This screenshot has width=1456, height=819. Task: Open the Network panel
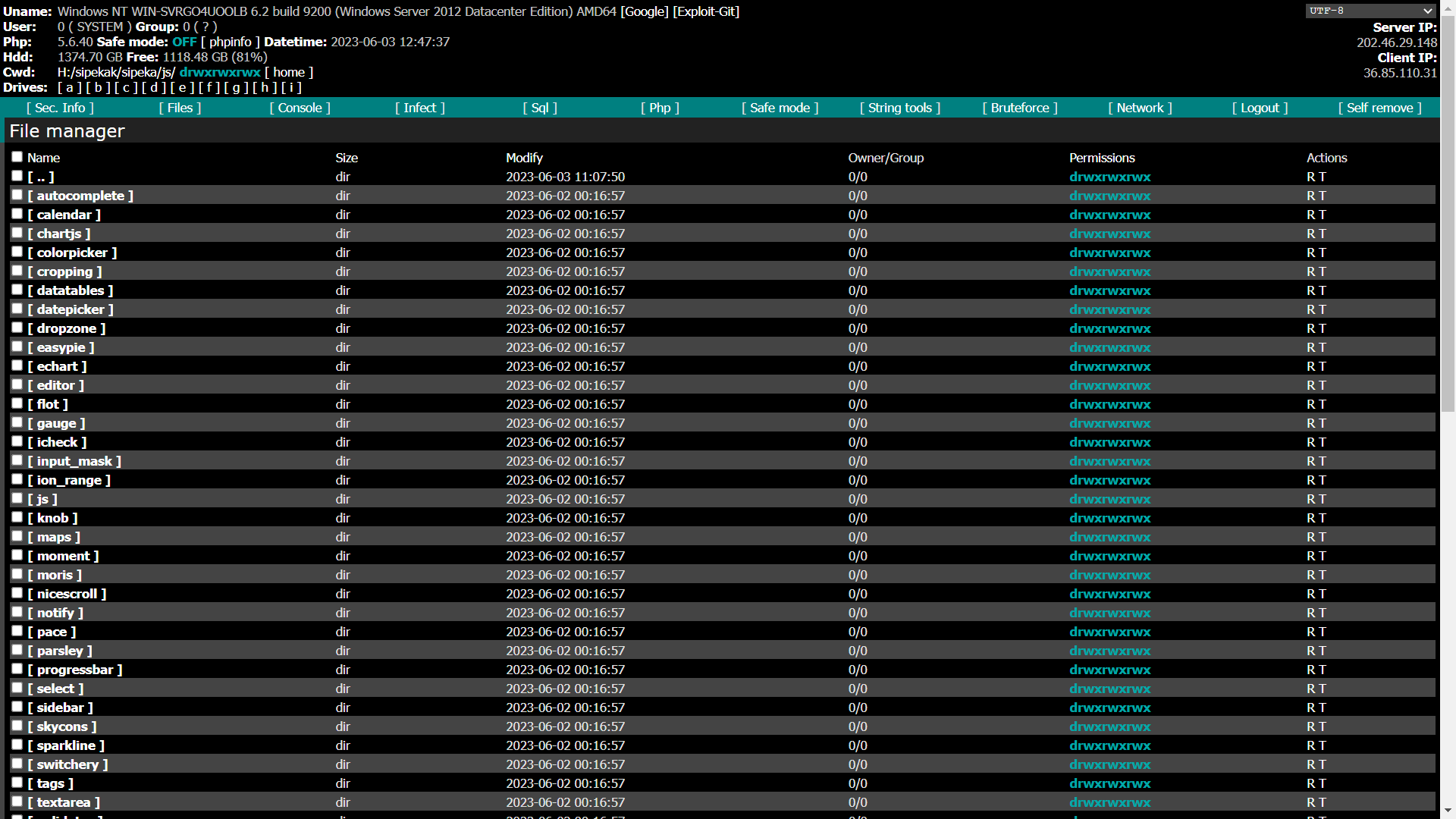[1141, 107]
